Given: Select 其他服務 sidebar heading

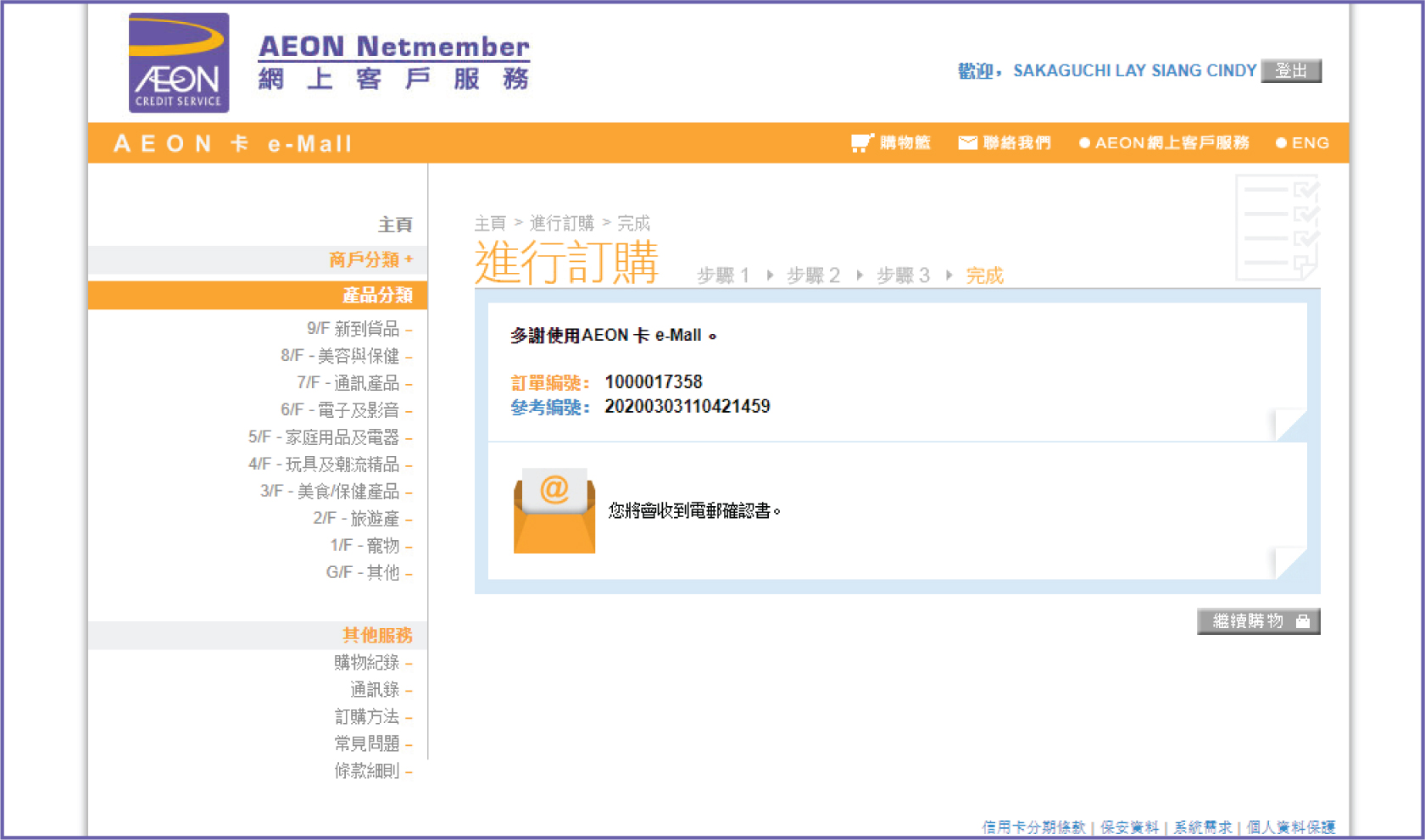Looking at the screenshot, I should [377, 635].
